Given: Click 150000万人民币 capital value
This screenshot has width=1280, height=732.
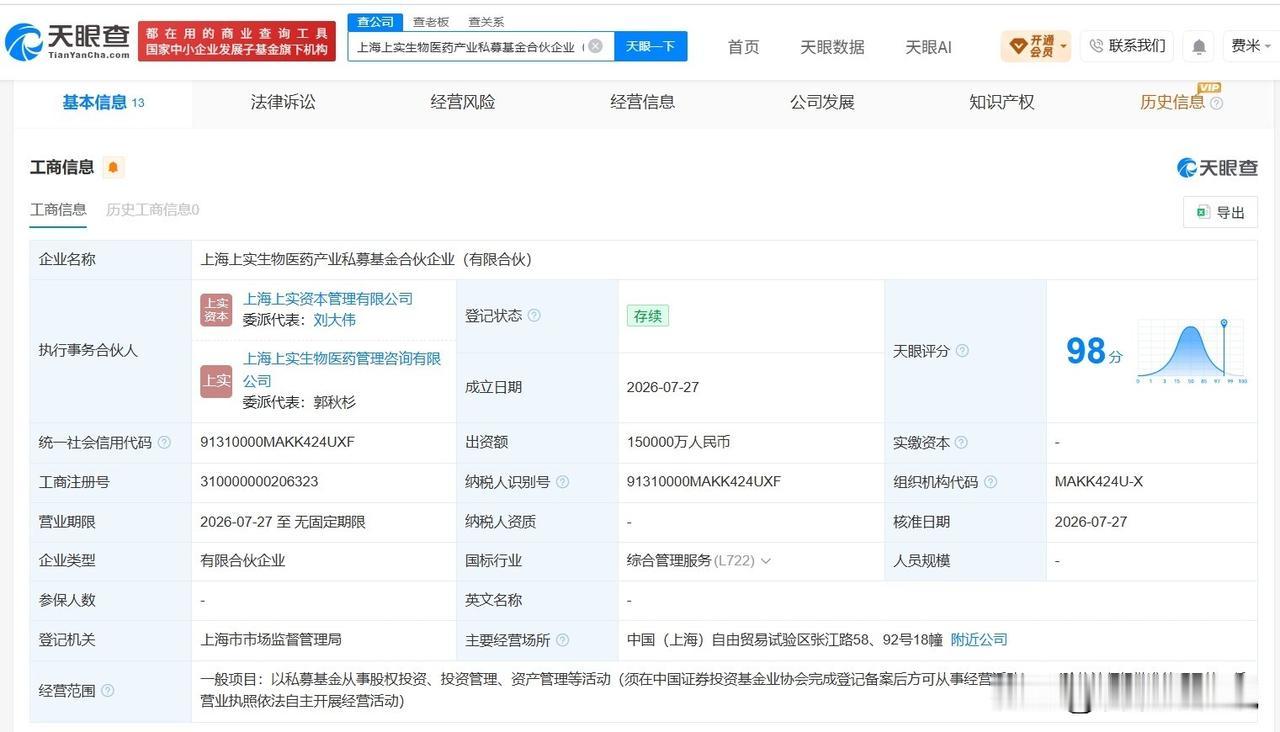Looking at the screenshot, I should pyautogui.click(x=679, y=442).
